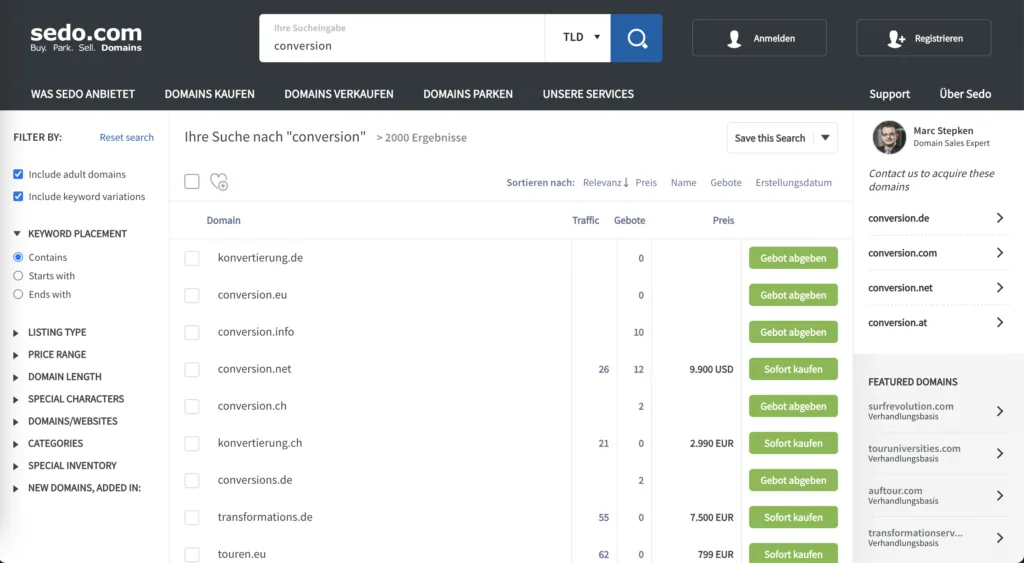
Task: Click the sedo.com logo
Action: (x=86, y=38)
